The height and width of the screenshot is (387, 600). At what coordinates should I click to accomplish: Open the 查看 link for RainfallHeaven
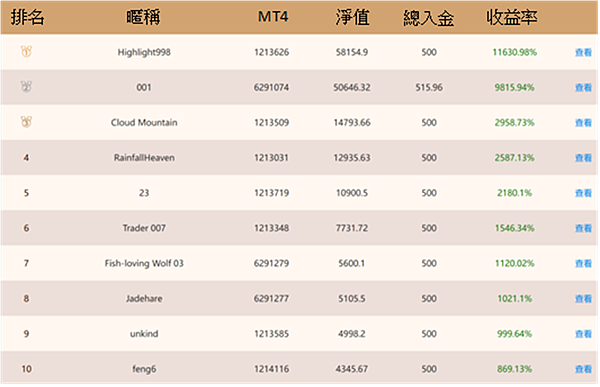583,158
